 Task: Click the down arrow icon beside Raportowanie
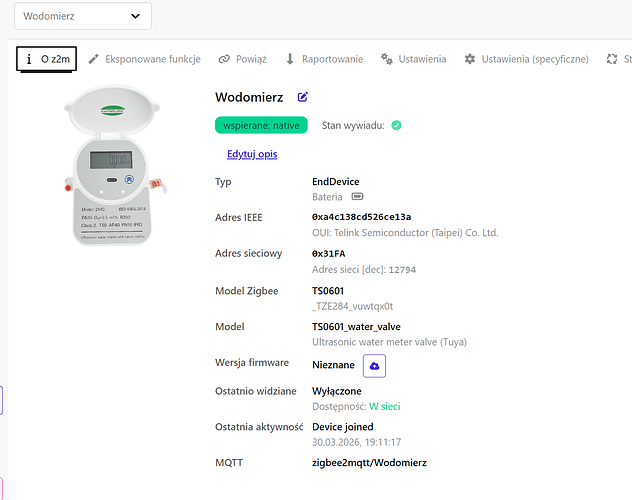(x=290, y=59)
